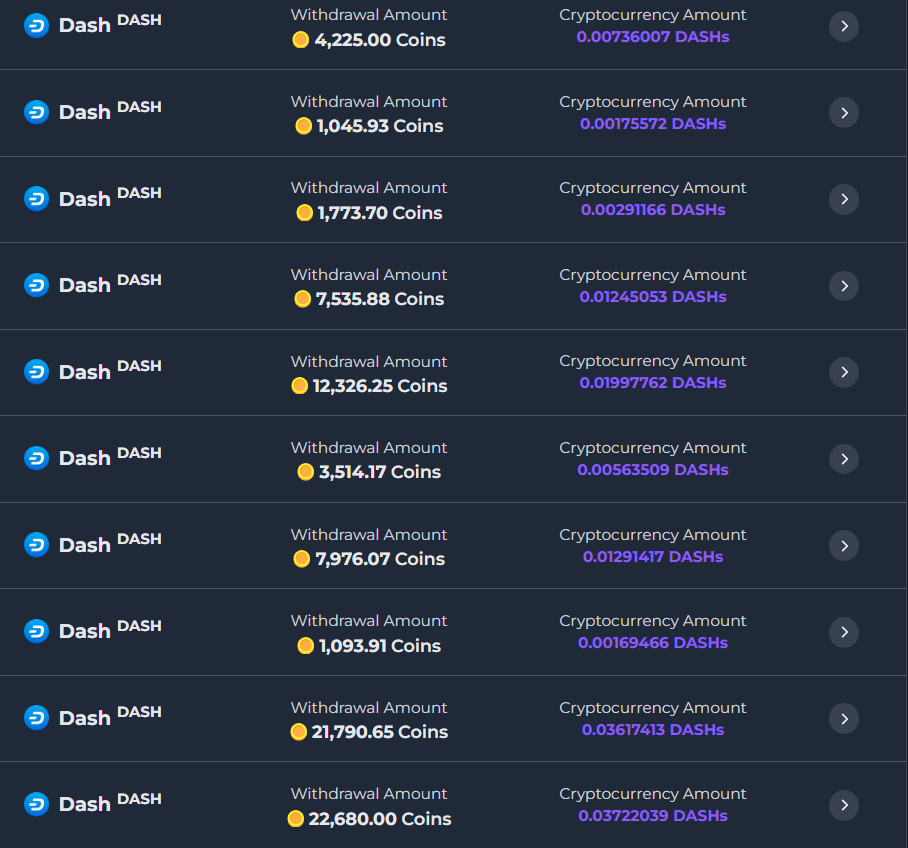
Task: Click the 0.00736007 DASHs amount link
Action: tap(653, 37)
